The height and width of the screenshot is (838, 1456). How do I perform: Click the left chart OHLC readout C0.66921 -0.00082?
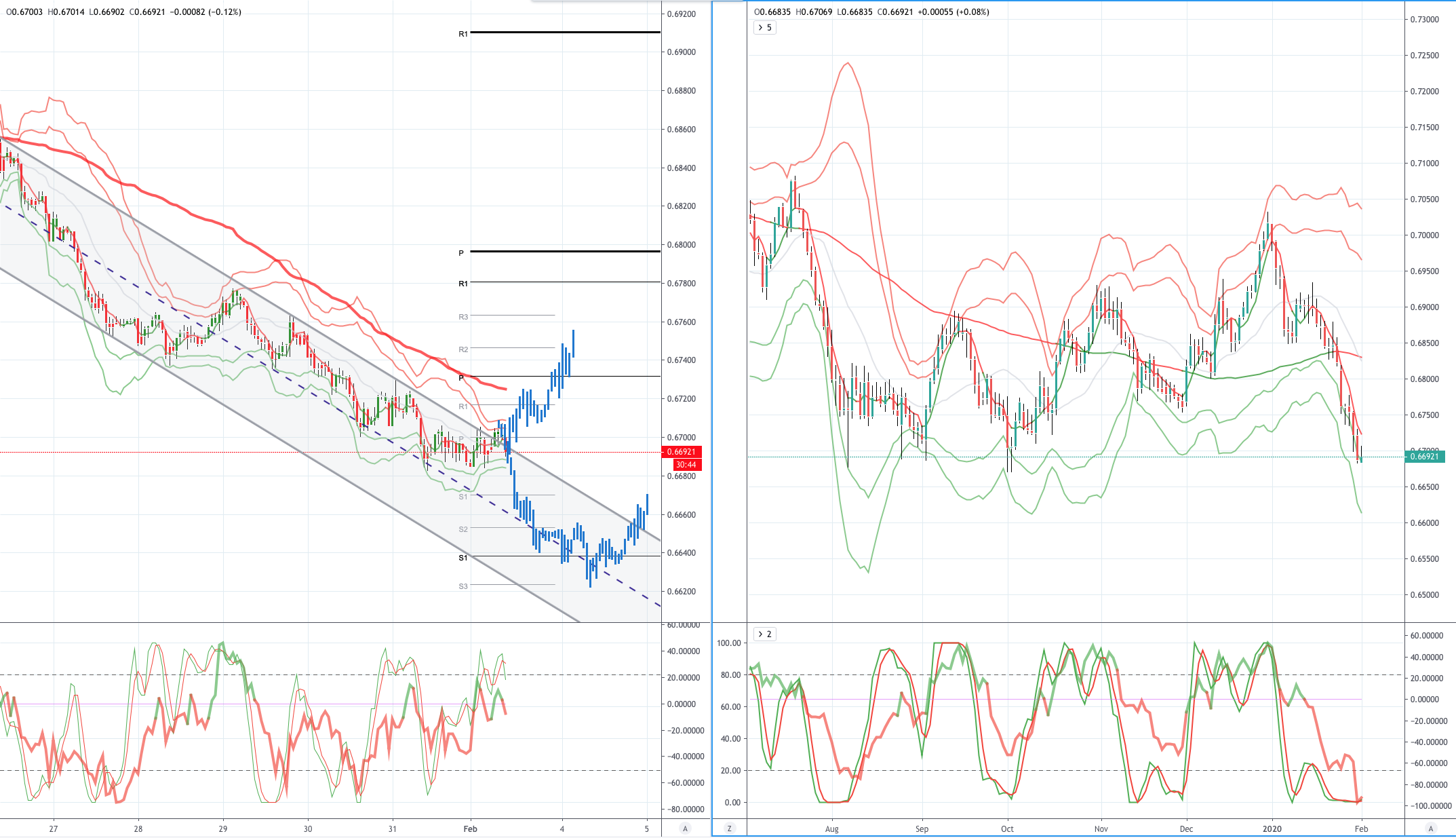[x=185, y=12]
